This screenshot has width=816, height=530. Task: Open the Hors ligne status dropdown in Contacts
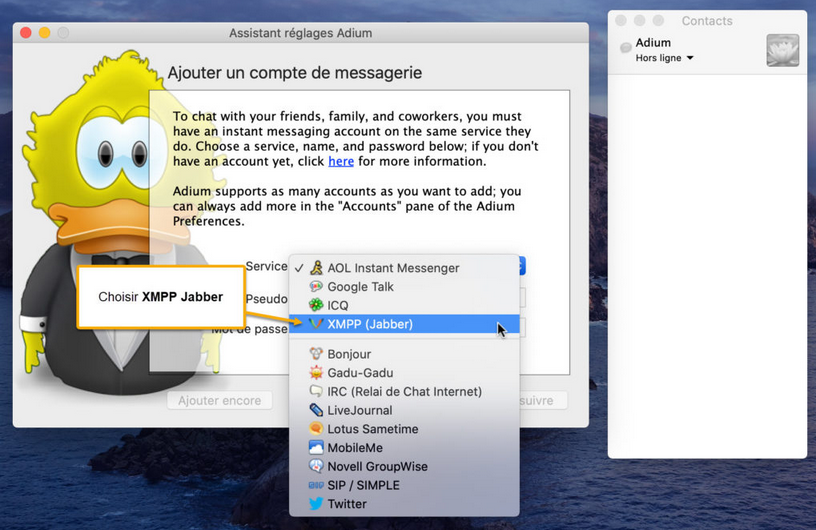pos(665,58)
